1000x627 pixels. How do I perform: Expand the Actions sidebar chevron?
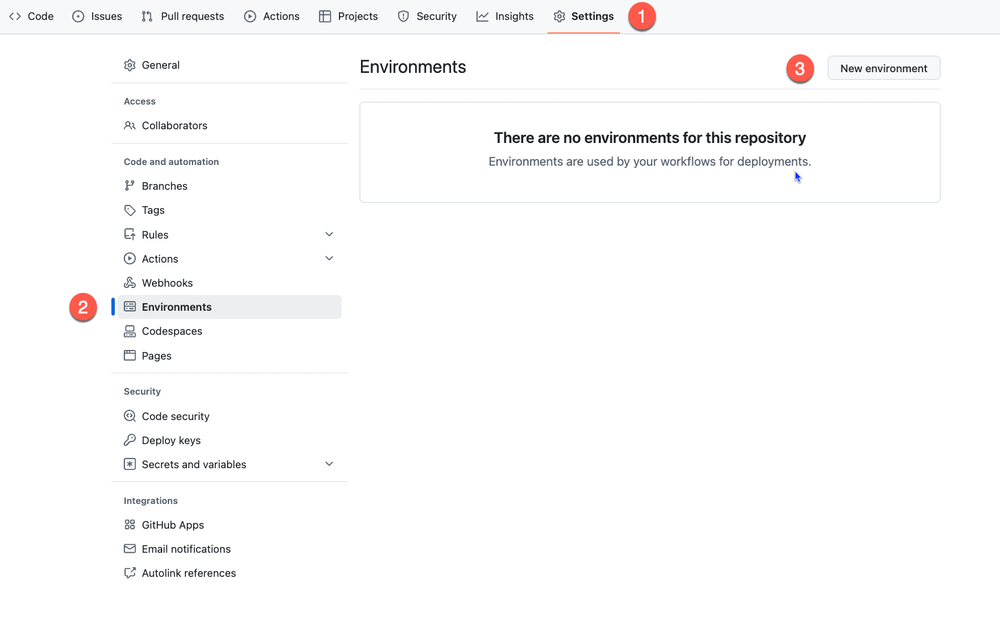tap(329, 258)
